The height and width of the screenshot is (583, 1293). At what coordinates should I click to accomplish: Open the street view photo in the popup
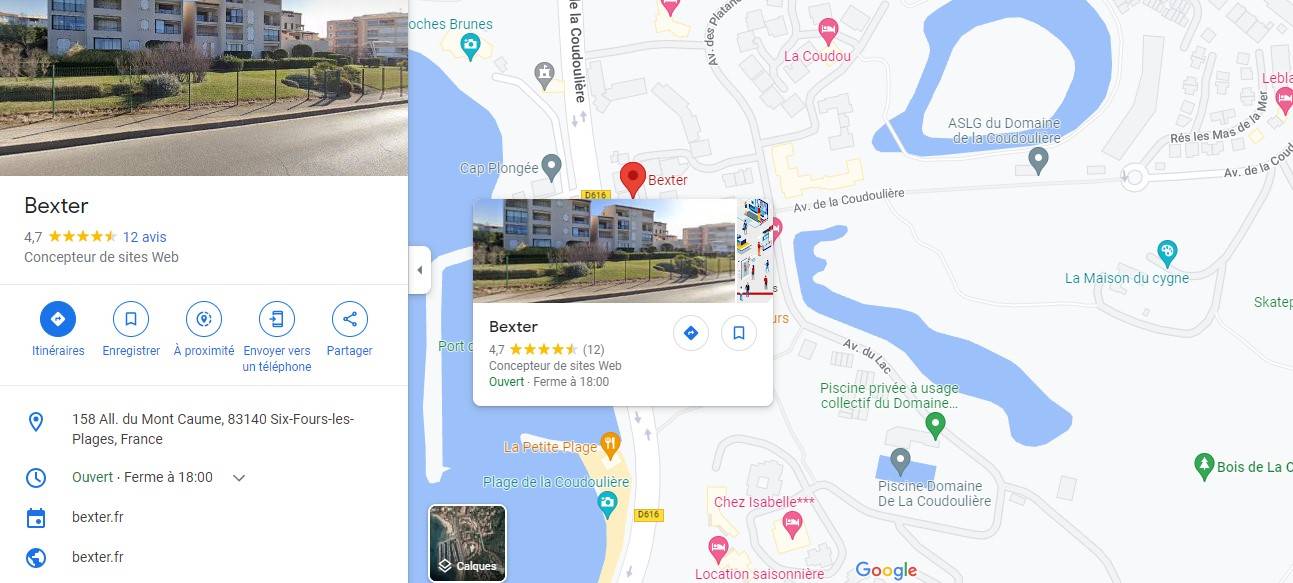coord(604,250)
